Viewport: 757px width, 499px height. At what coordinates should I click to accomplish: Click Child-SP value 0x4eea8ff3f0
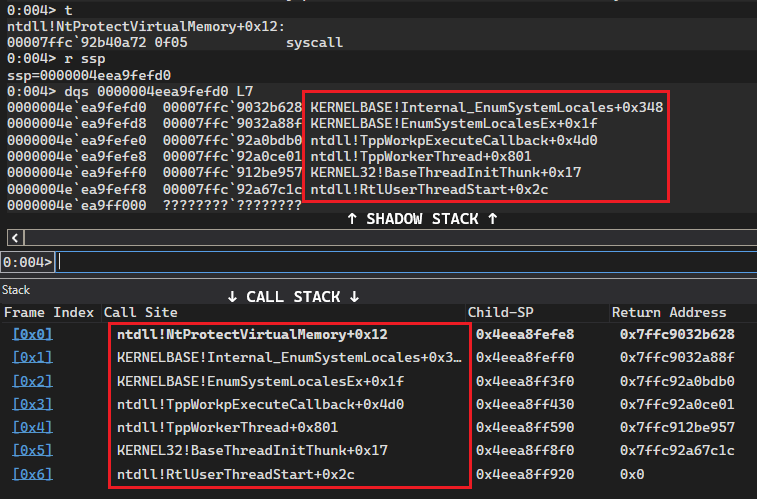coord(525,381)
